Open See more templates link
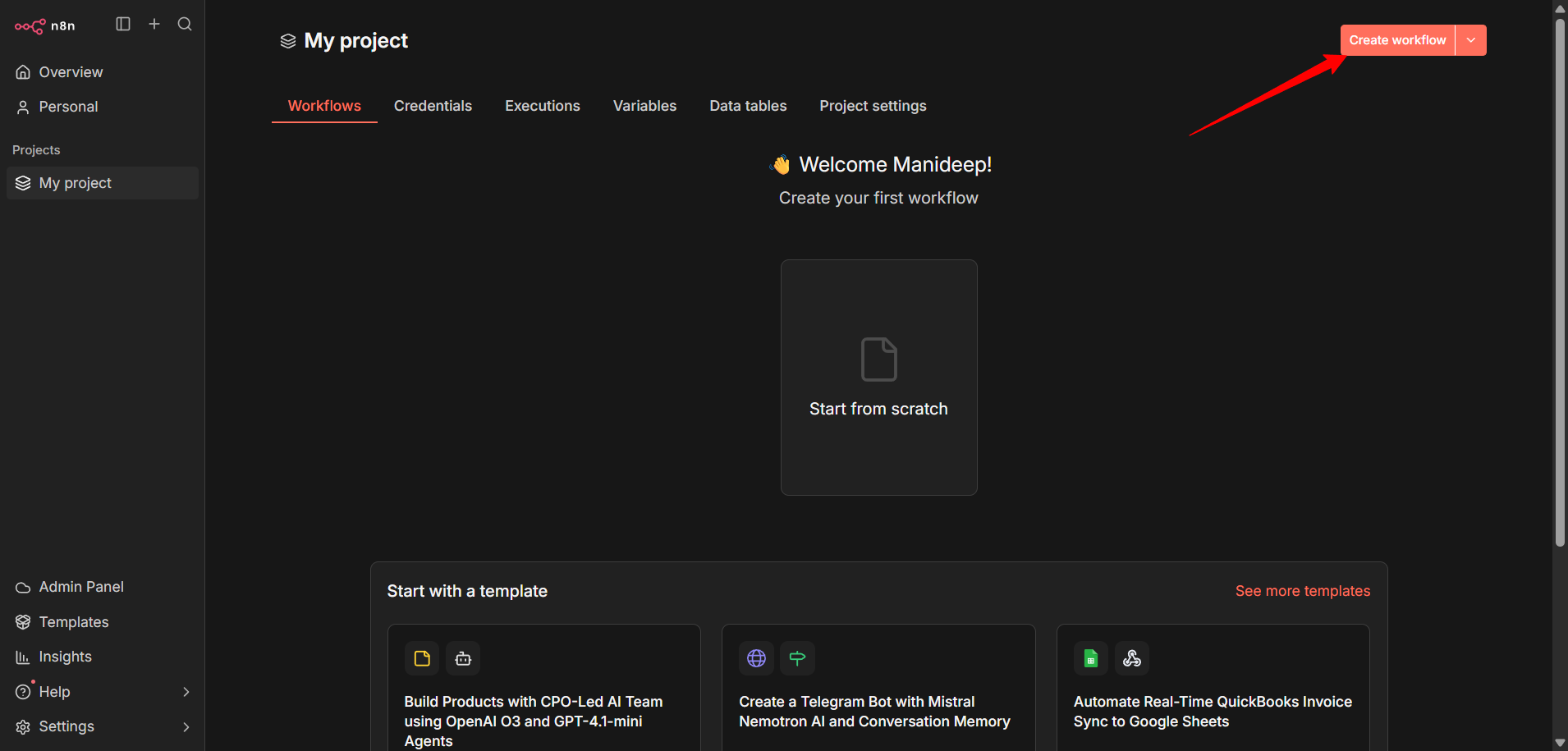The width and height of the screenshot is (1568, 751). (x=1302, y=590)
